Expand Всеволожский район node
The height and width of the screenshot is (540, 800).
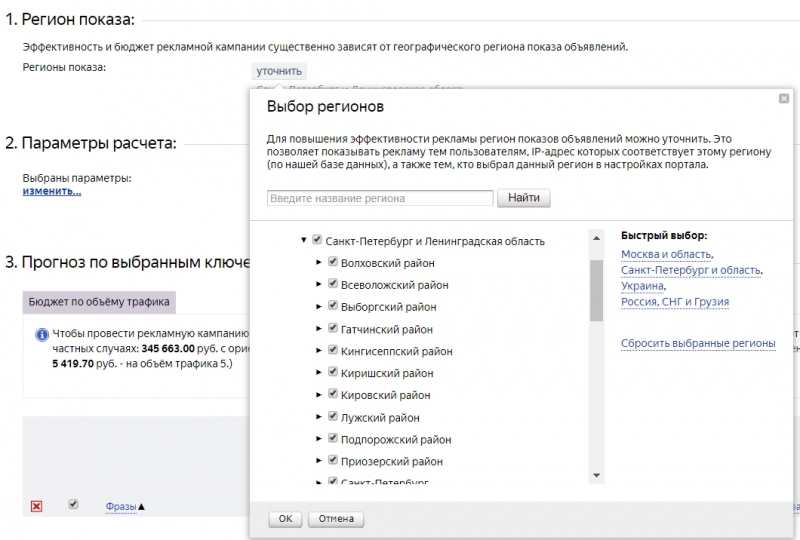point(319,284)
